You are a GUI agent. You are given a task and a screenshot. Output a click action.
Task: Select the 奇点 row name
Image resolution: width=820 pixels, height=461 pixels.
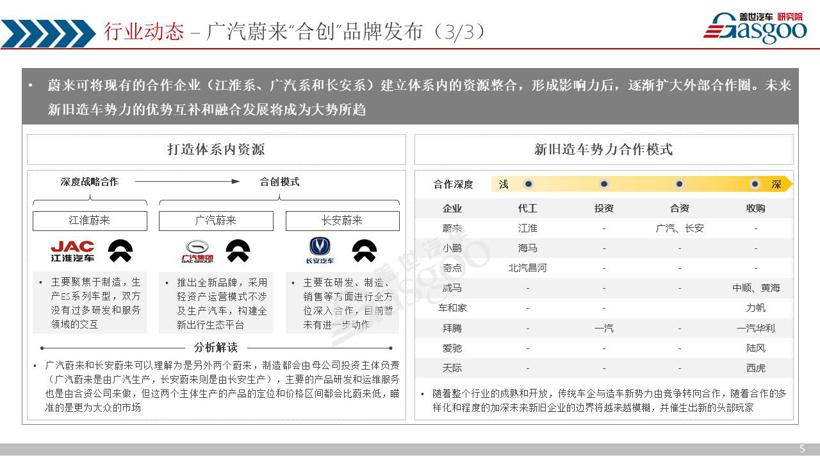[x=452, y=268]
